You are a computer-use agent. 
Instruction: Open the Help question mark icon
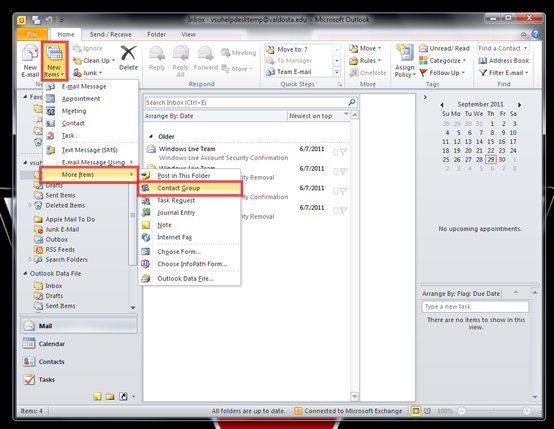[x=536, y=34]
